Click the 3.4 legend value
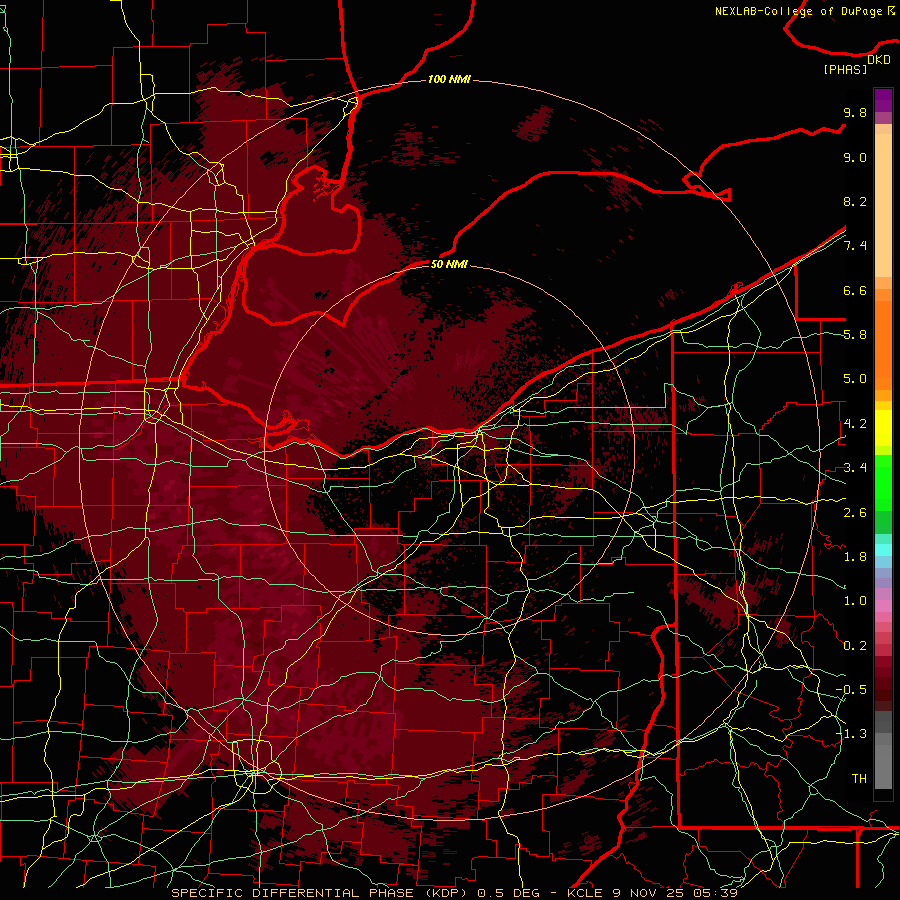The width and height of the screenshot is (900, 900). click(x=855, y=468)
